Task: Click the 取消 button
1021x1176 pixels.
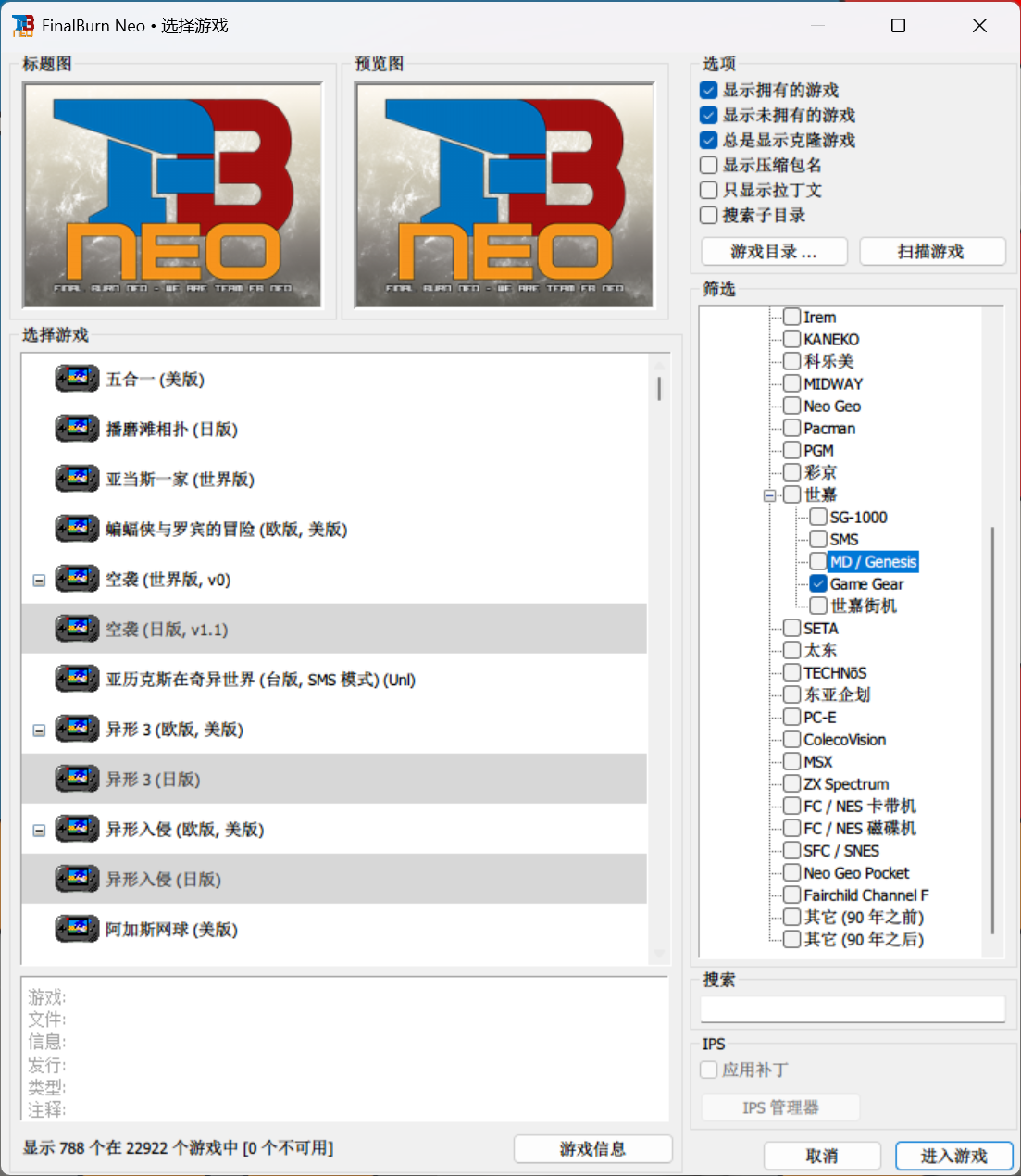Action: (x=822, y=1156)
